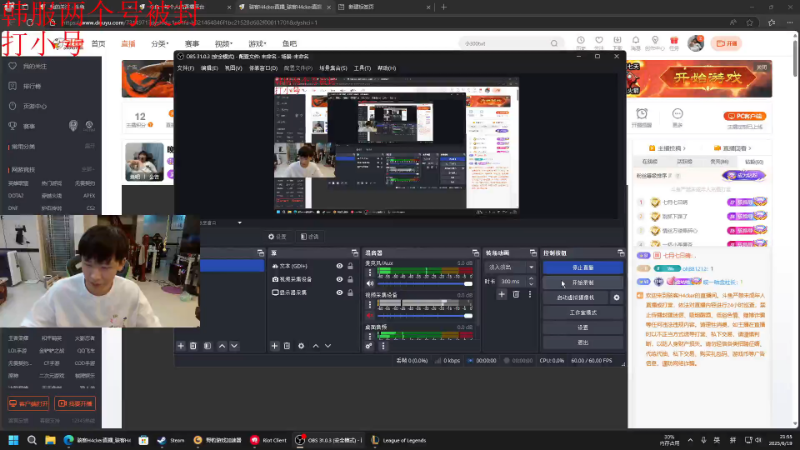Viewport: 800px width, 450px height.
Task: Toggle visibility of 显示器采集 source
Action: pos(339,292)
